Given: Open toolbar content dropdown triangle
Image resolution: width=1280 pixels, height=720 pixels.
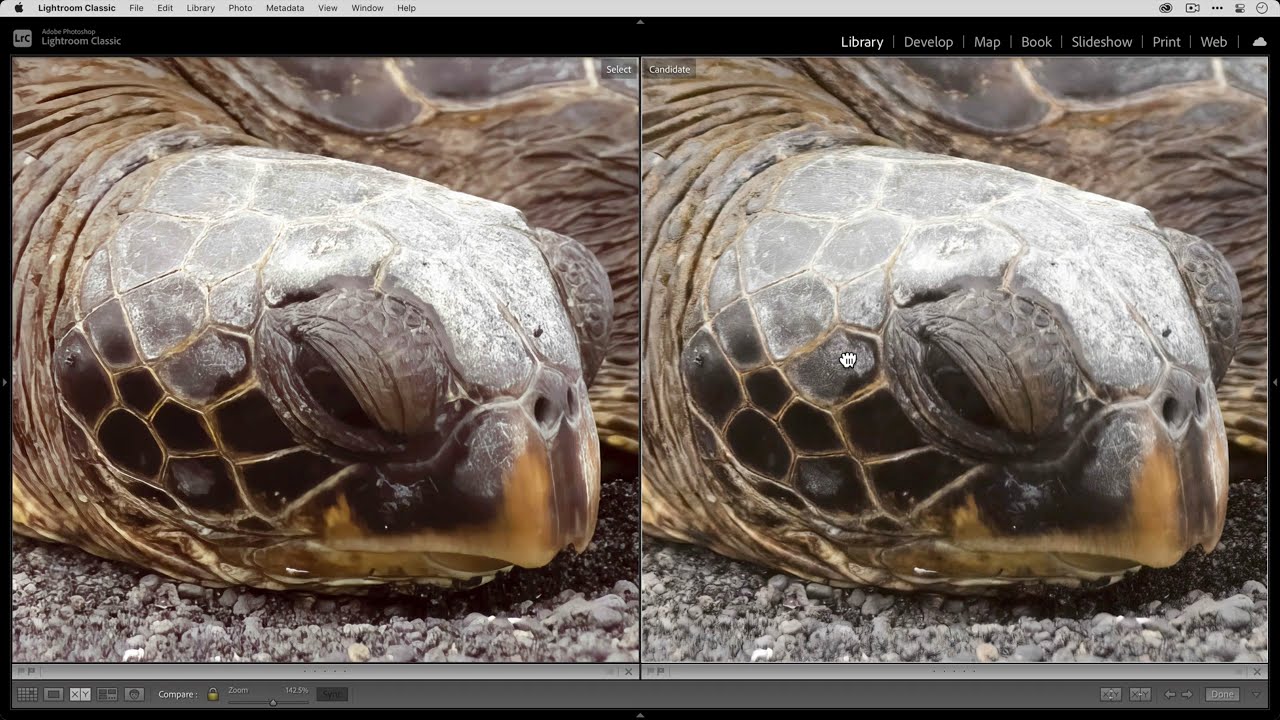Looking at the screenshot, I should click(x=1257, y=694).
